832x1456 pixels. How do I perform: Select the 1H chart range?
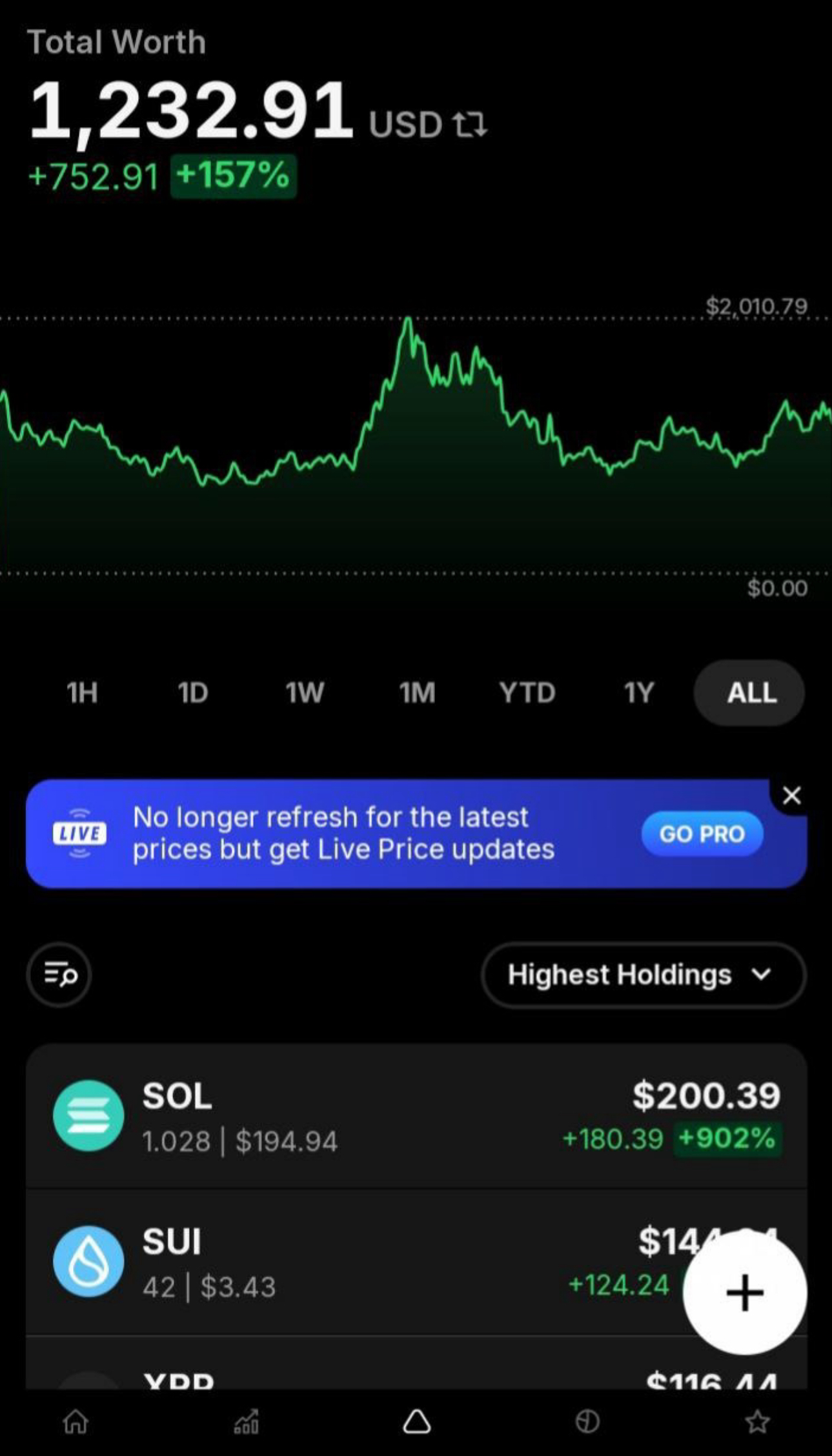tap(82, 693)
